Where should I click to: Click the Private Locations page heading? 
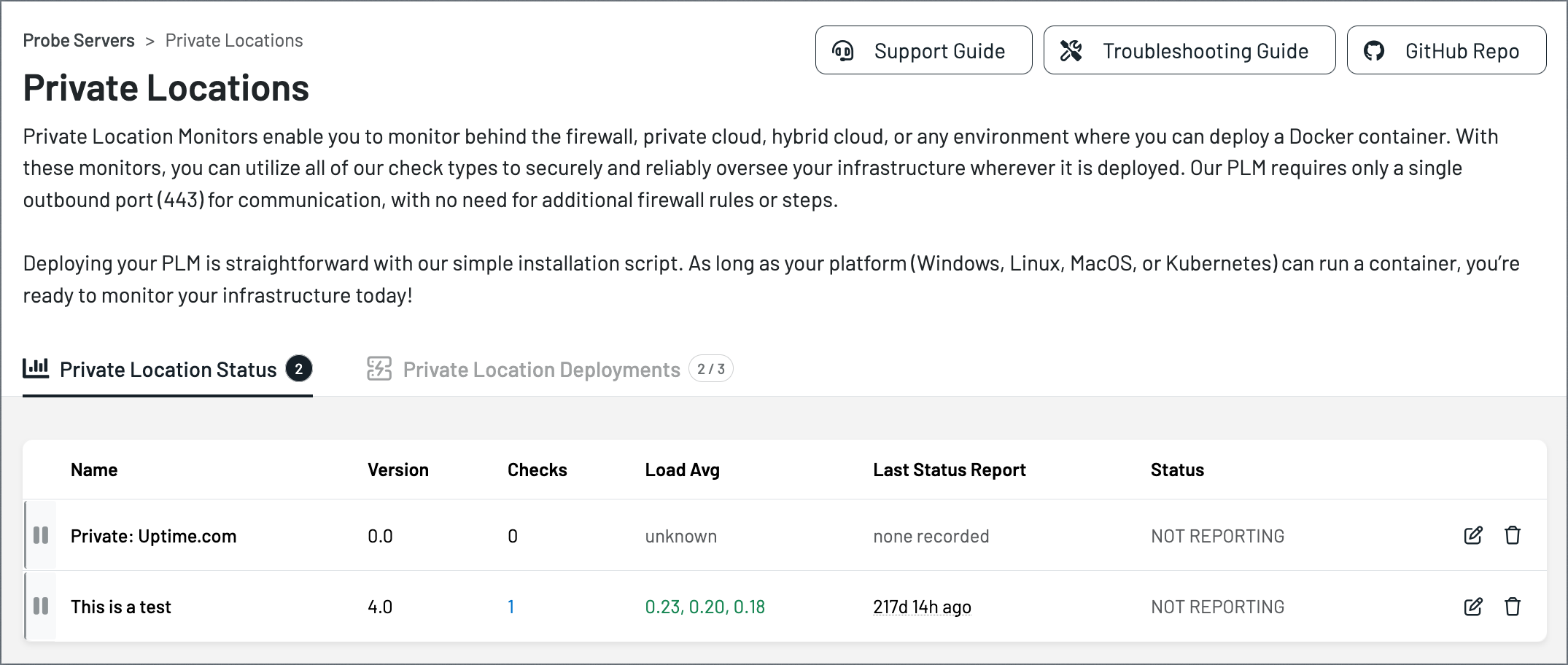(166, 87)
